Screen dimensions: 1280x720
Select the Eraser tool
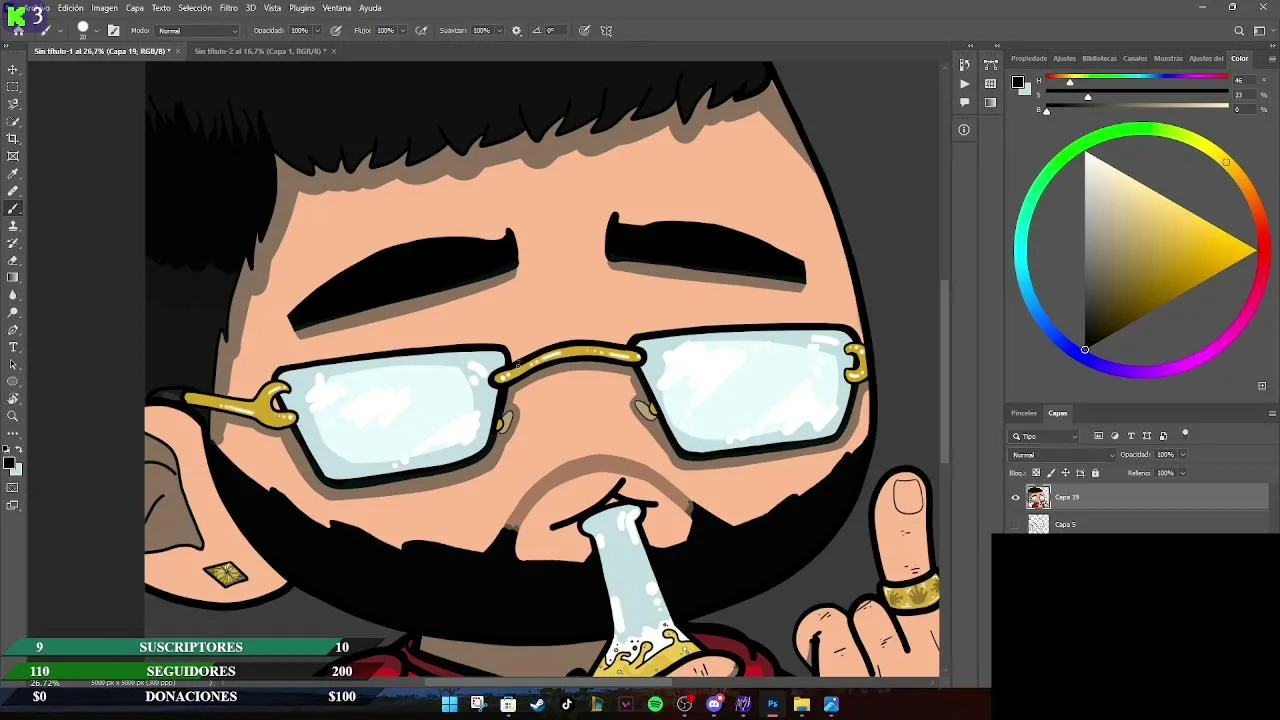13,261
